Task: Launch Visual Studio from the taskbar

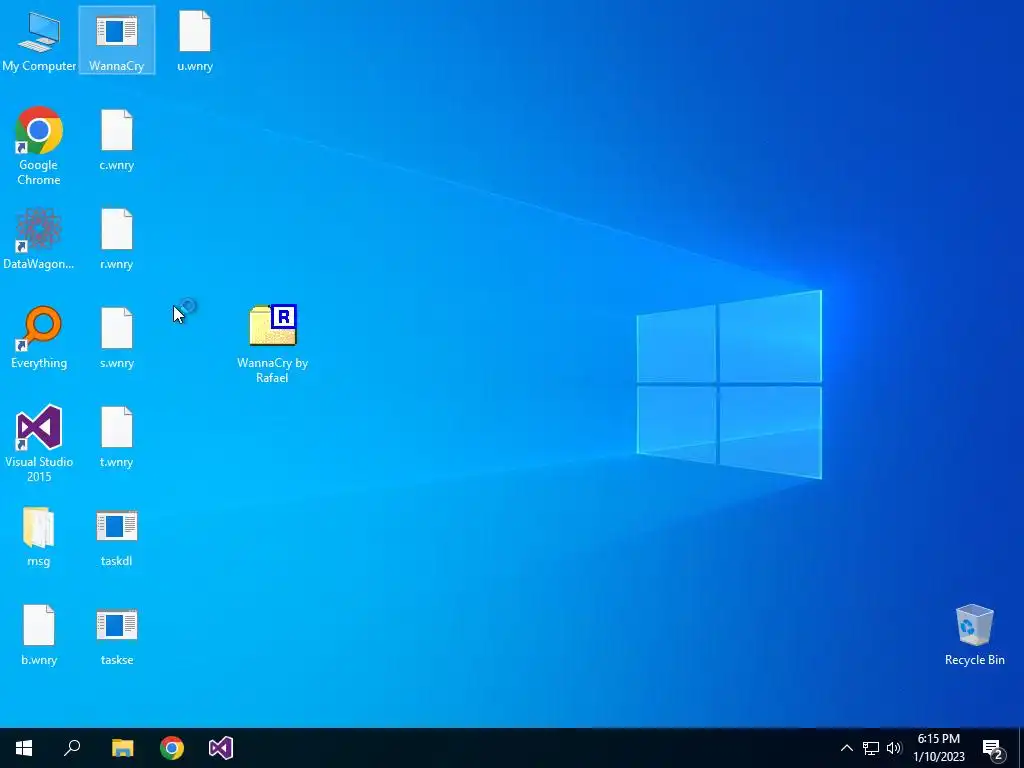Action: [x=221, y=748]
